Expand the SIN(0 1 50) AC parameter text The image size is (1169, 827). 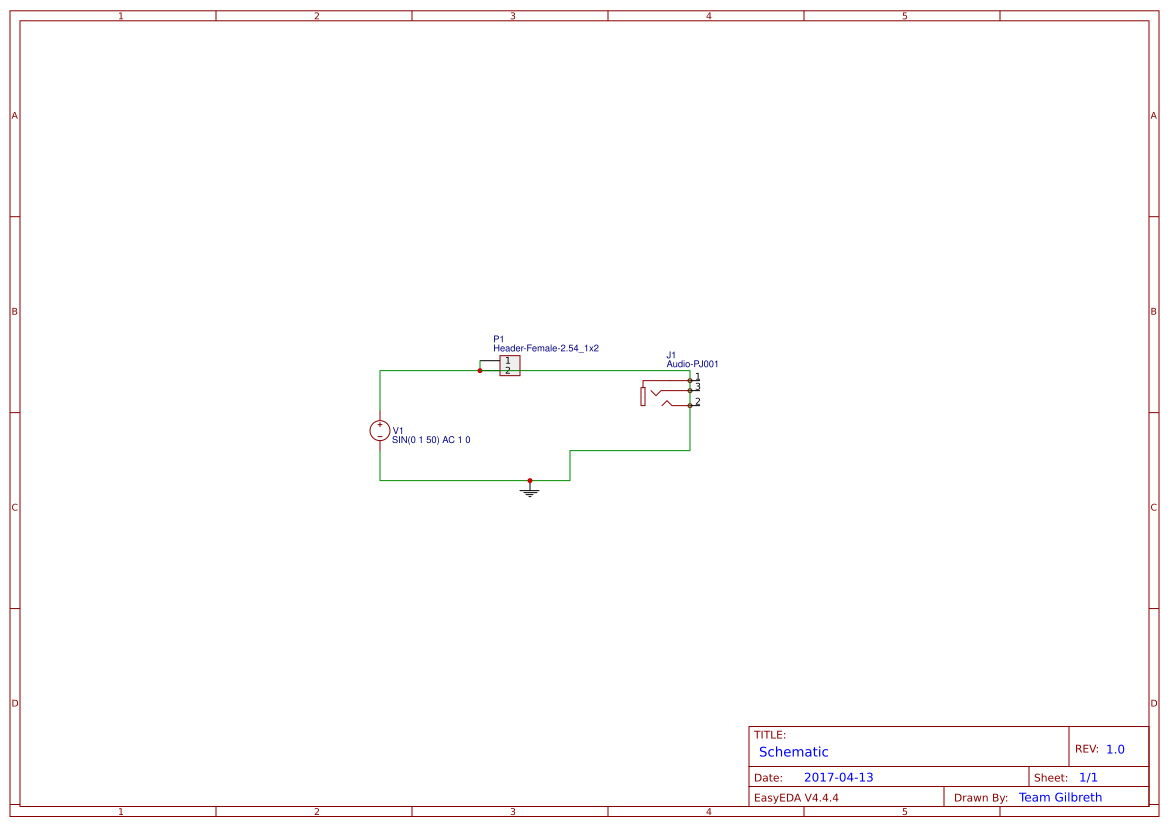tap(432, 439)
